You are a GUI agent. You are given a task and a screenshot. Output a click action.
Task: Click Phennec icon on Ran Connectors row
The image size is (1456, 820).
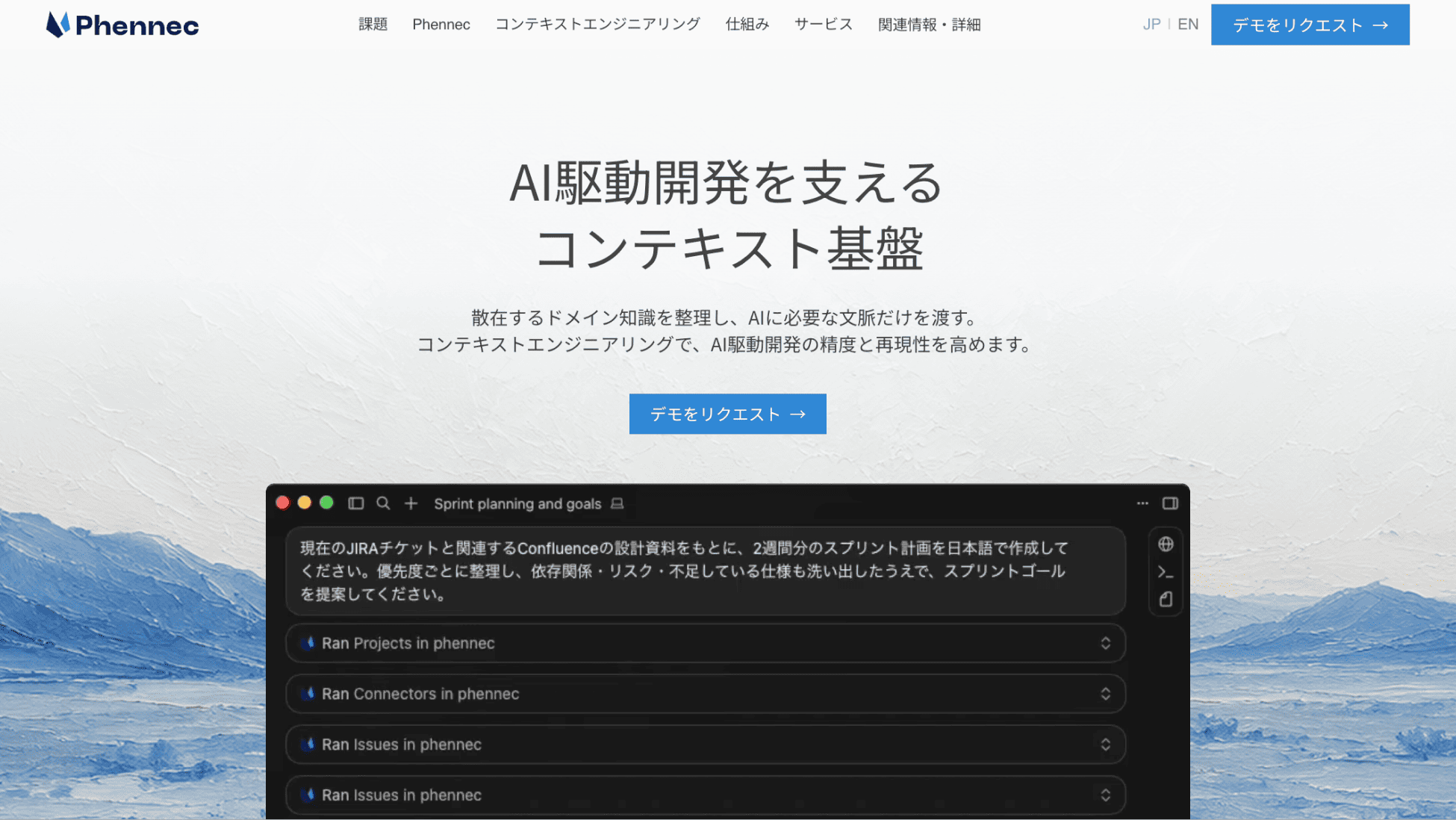(x=308, y=694)
